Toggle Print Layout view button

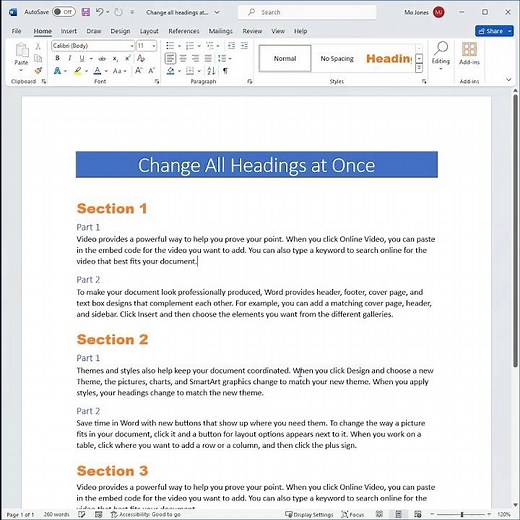click(399, 514)
